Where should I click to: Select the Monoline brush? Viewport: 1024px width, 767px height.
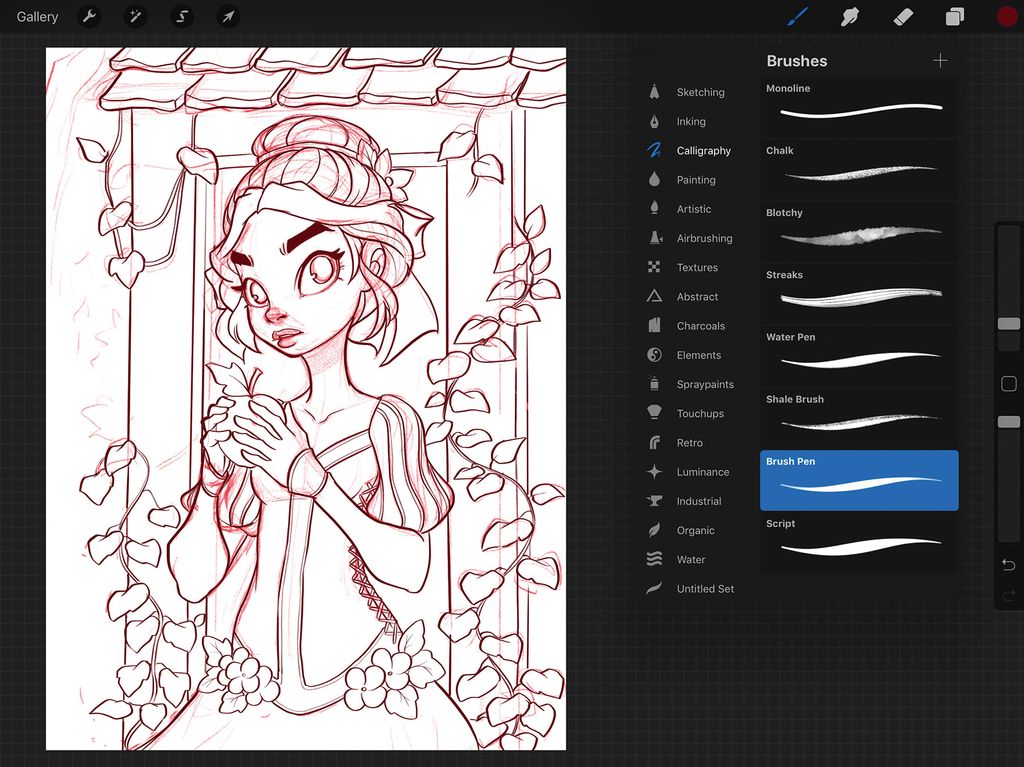pyautogui.click(x=858, y=107)
